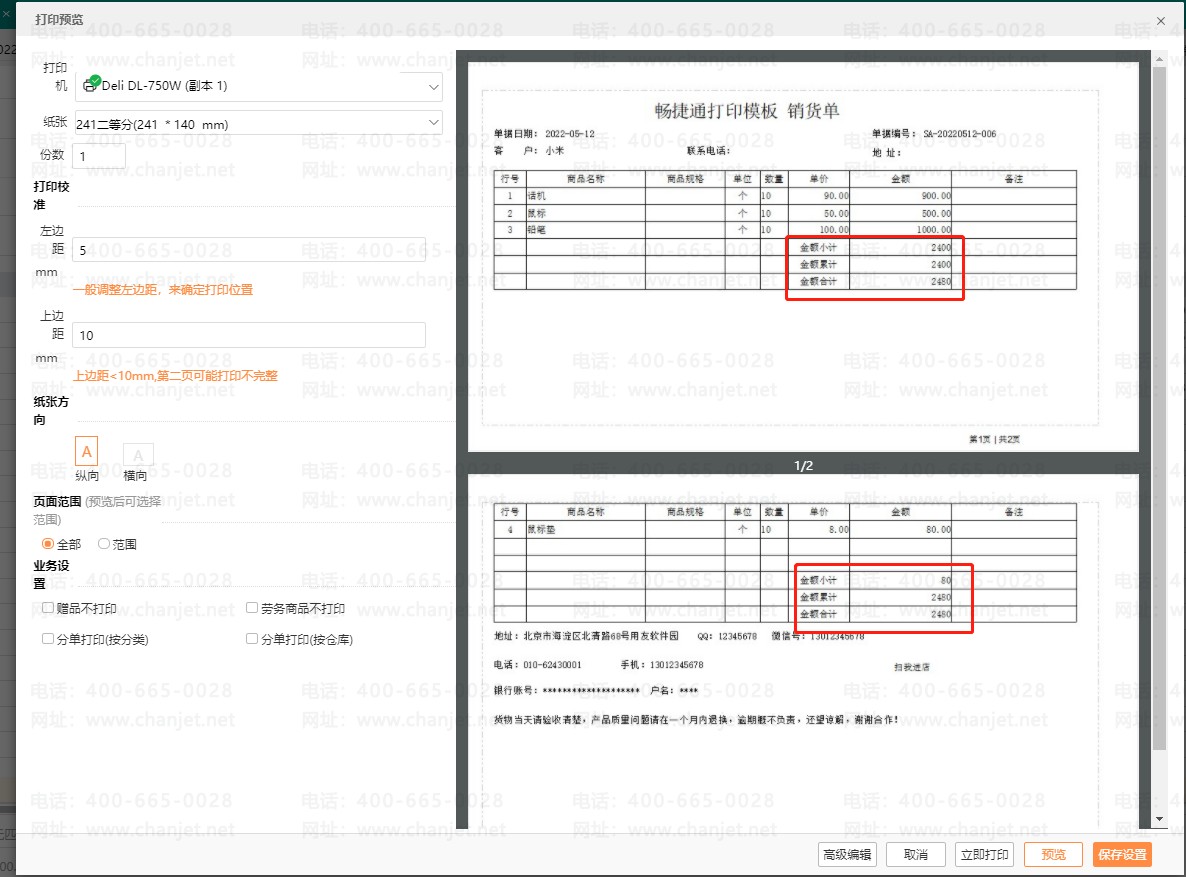Screen dimensions: 1186x877
Task: Click the 份数 copies input field
Action: [99, 157]
